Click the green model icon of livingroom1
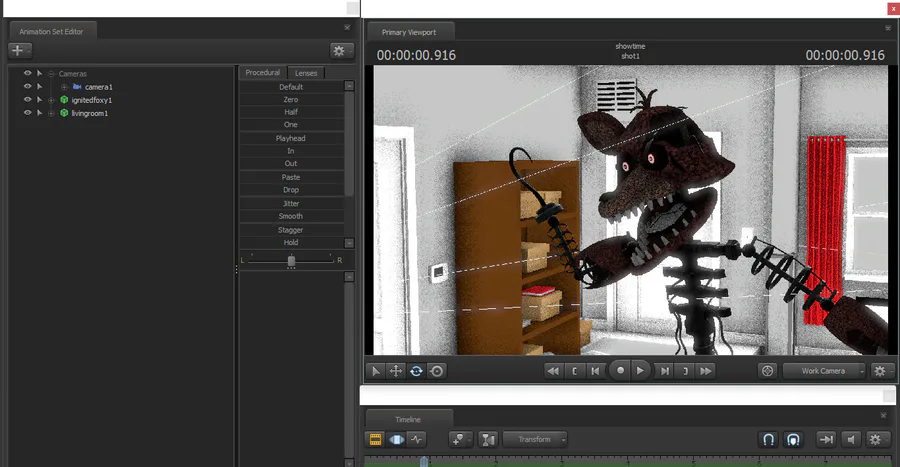900x467 pixels. pyautogui.click(x=64, y=113)
